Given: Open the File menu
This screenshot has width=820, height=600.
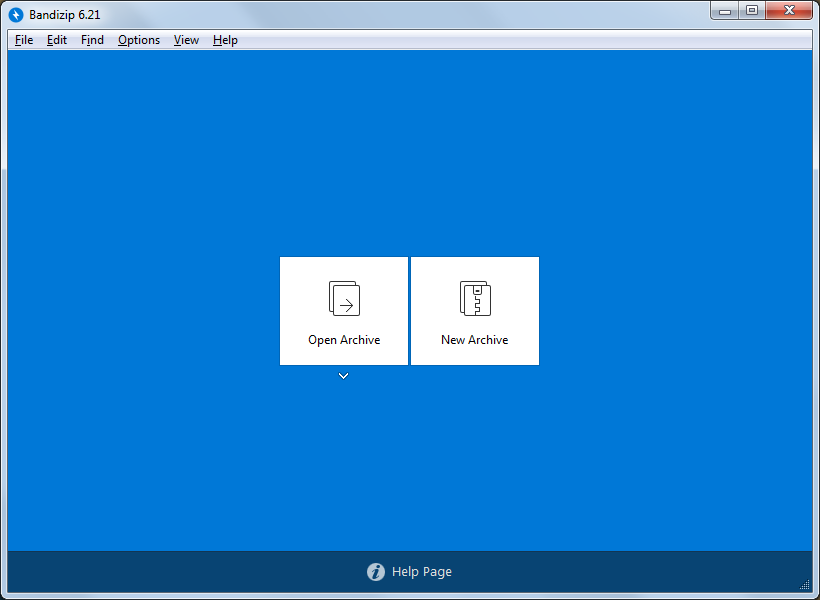Looking at the screenshot, I should click(23, 40).
